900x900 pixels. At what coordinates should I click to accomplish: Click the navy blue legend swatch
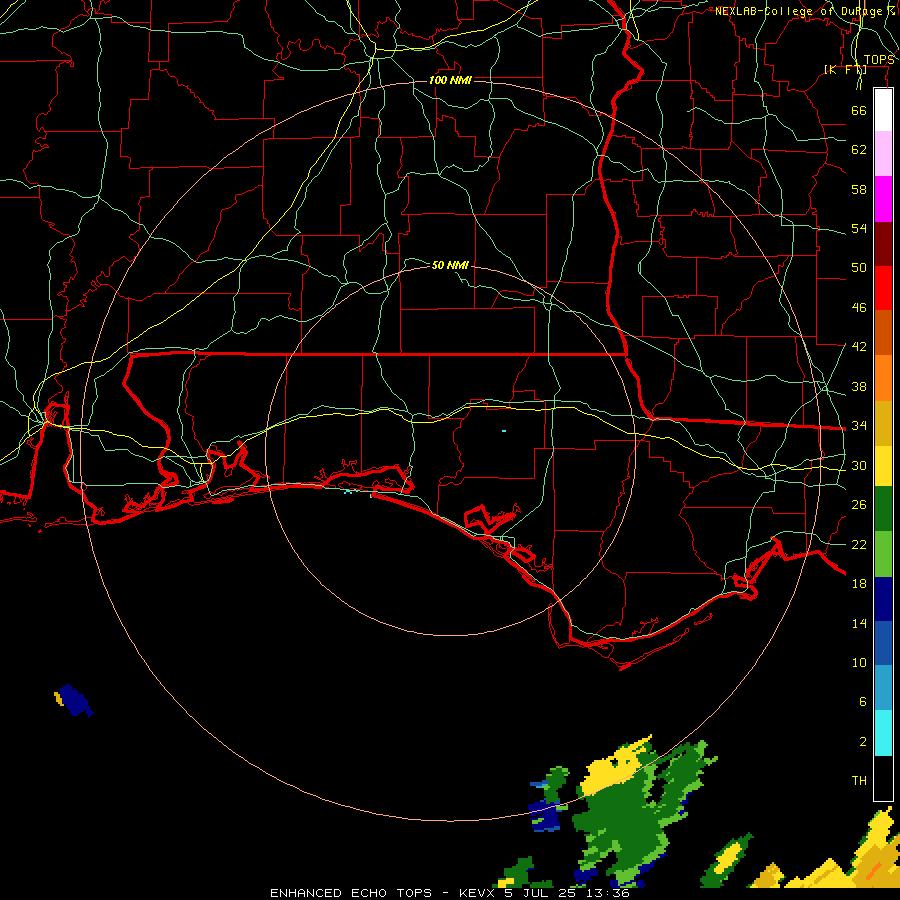pyautogui.click(x=883, y=599)
